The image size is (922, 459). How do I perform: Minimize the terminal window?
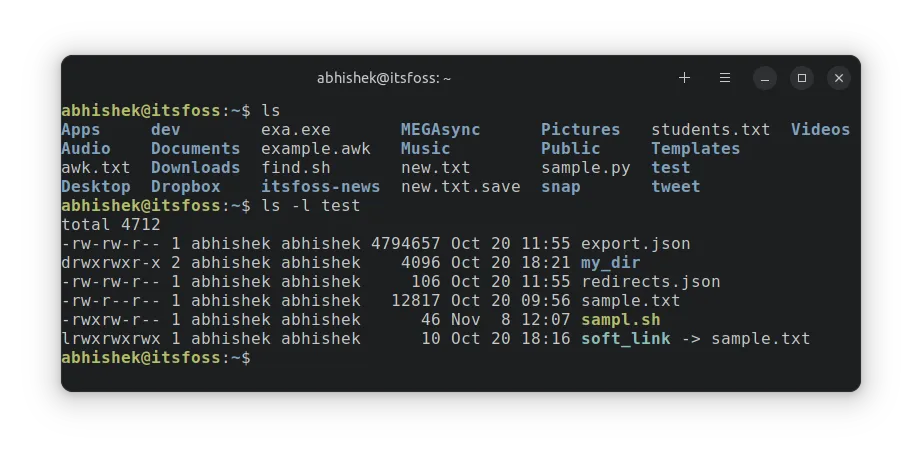765,78
